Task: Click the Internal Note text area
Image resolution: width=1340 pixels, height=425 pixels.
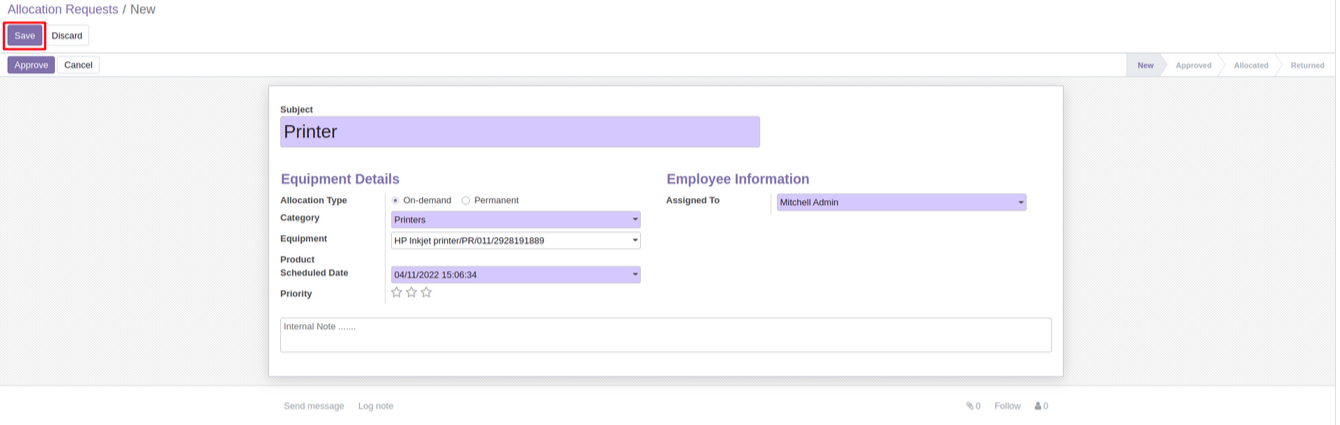Action: [x=665, y=335]
